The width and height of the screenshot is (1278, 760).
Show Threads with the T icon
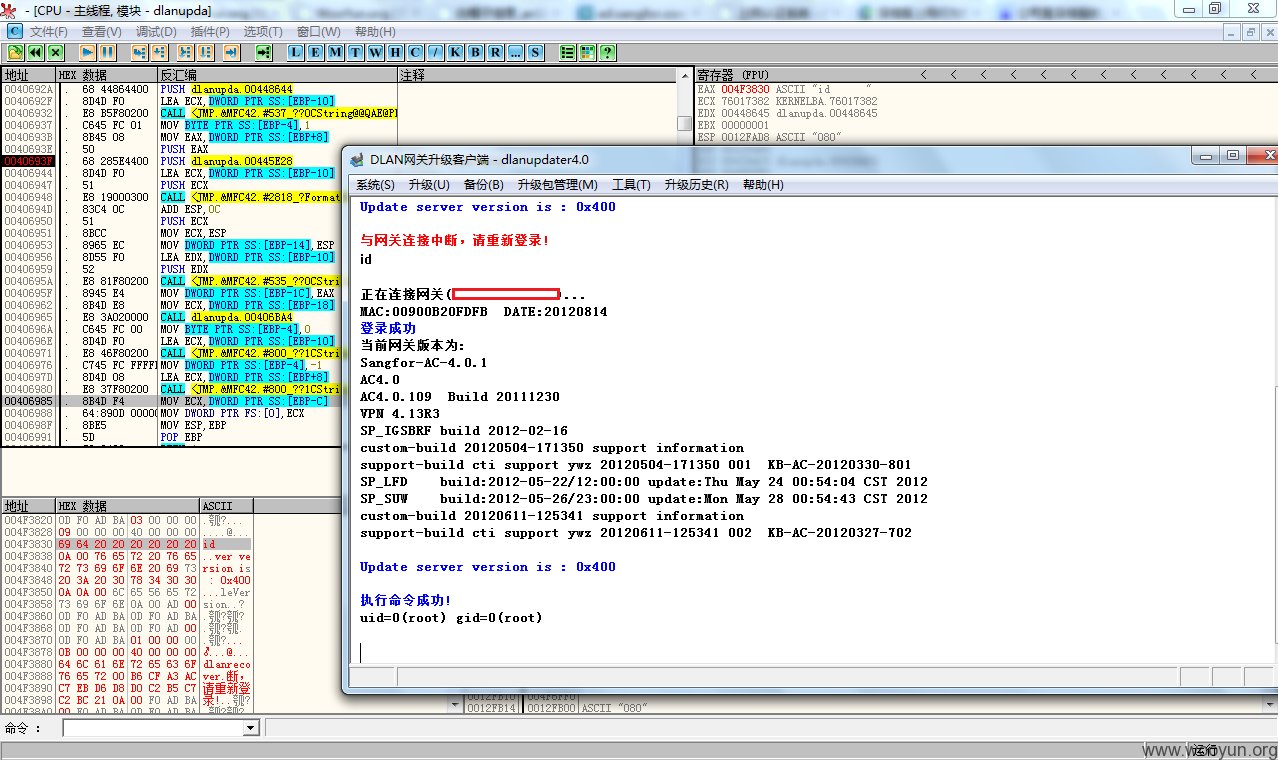[x=356, y=52]
